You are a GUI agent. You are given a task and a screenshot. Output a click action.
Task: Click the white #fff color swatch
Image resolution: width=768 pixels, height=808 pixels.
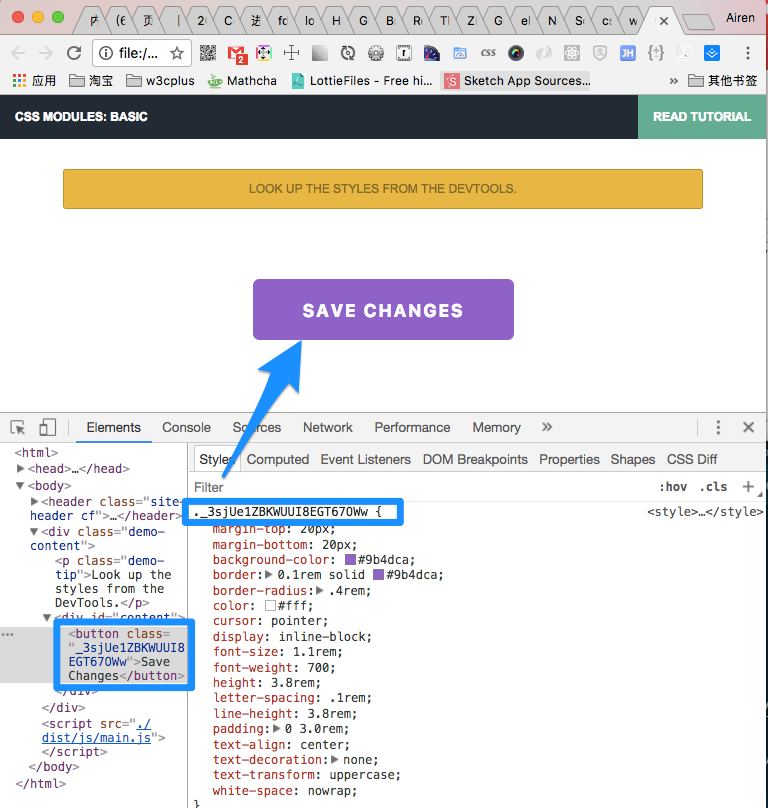(271, 605)
